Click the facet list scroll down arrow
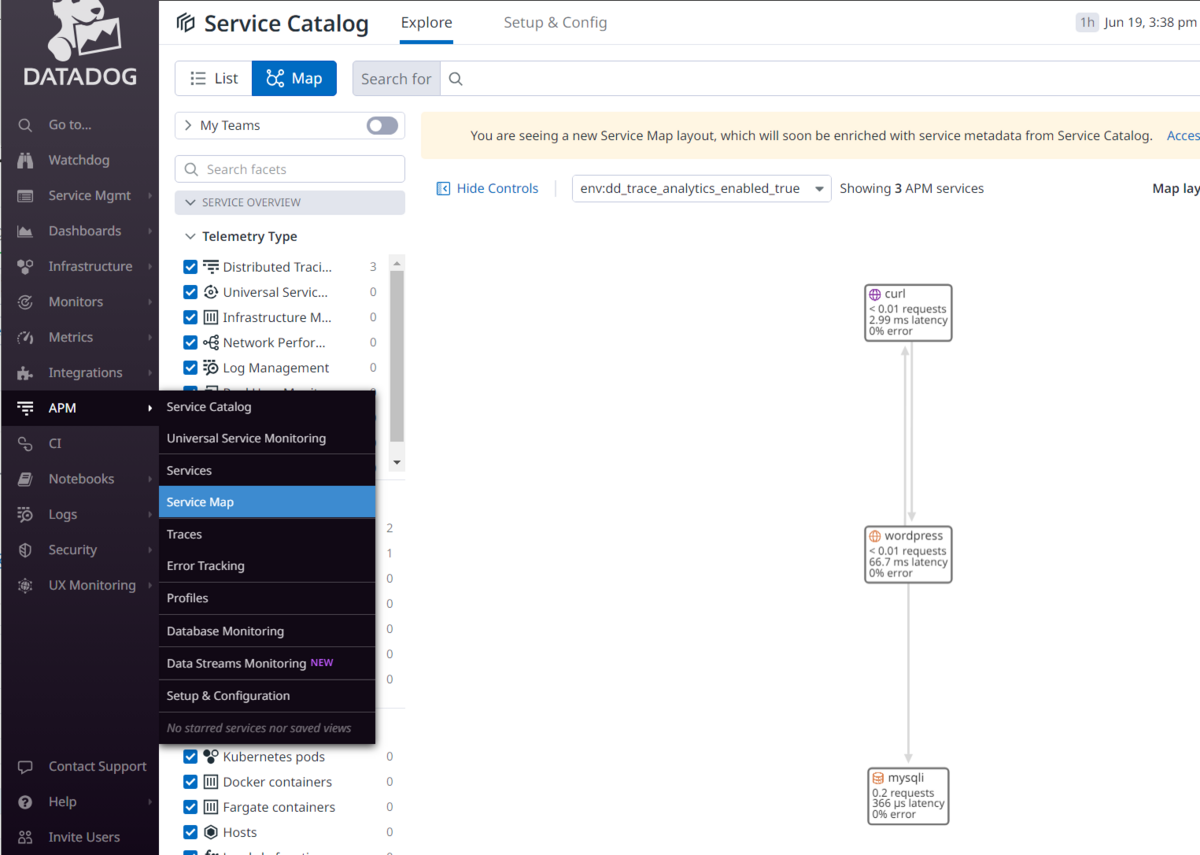The image size is (1200, 855). click(397, 462)
